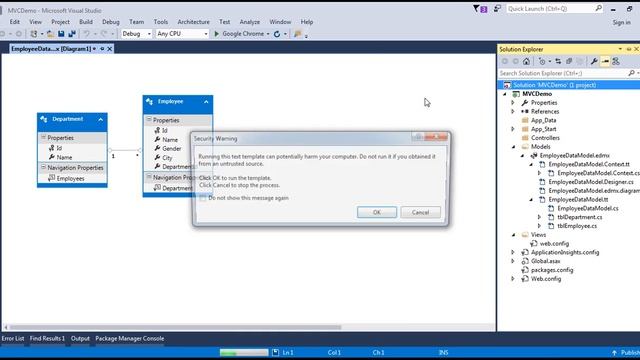Click the Search Solution Explorer field
This screenshot has height=360, width=640.
tap(562, 73)
